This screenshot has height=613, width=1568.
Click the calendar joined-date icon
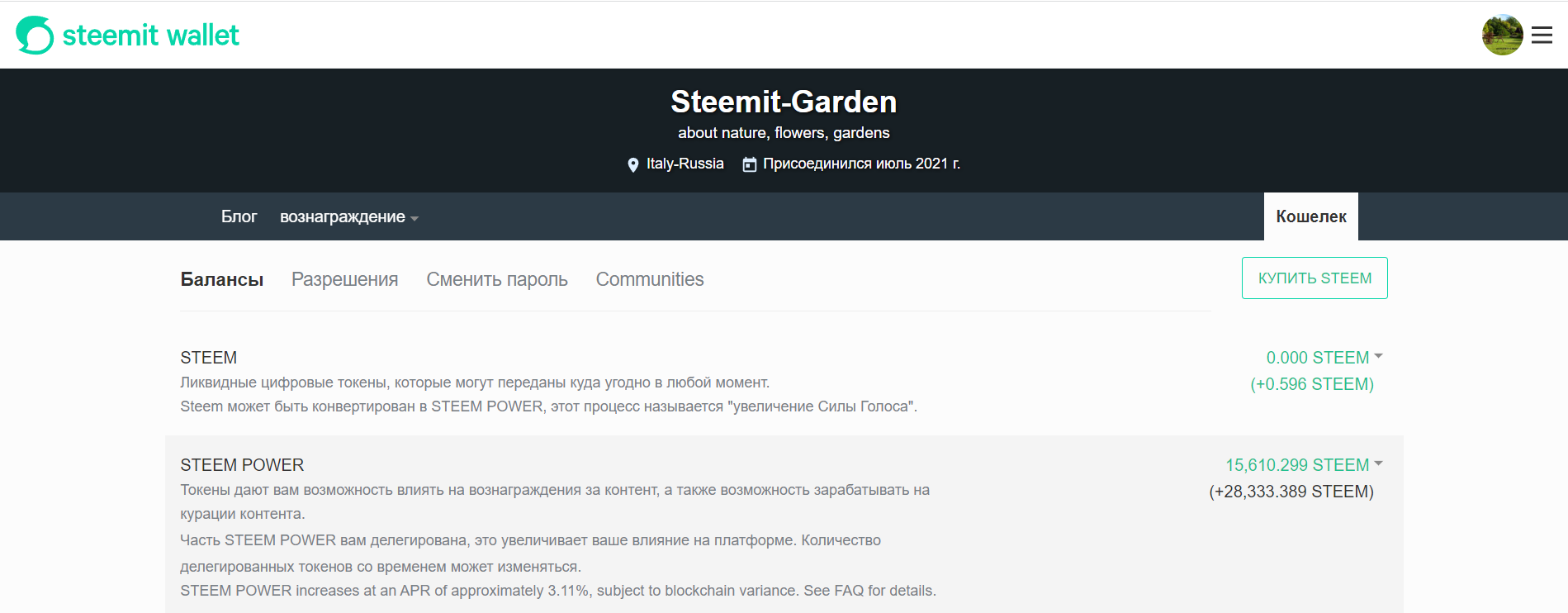[750, 164]
